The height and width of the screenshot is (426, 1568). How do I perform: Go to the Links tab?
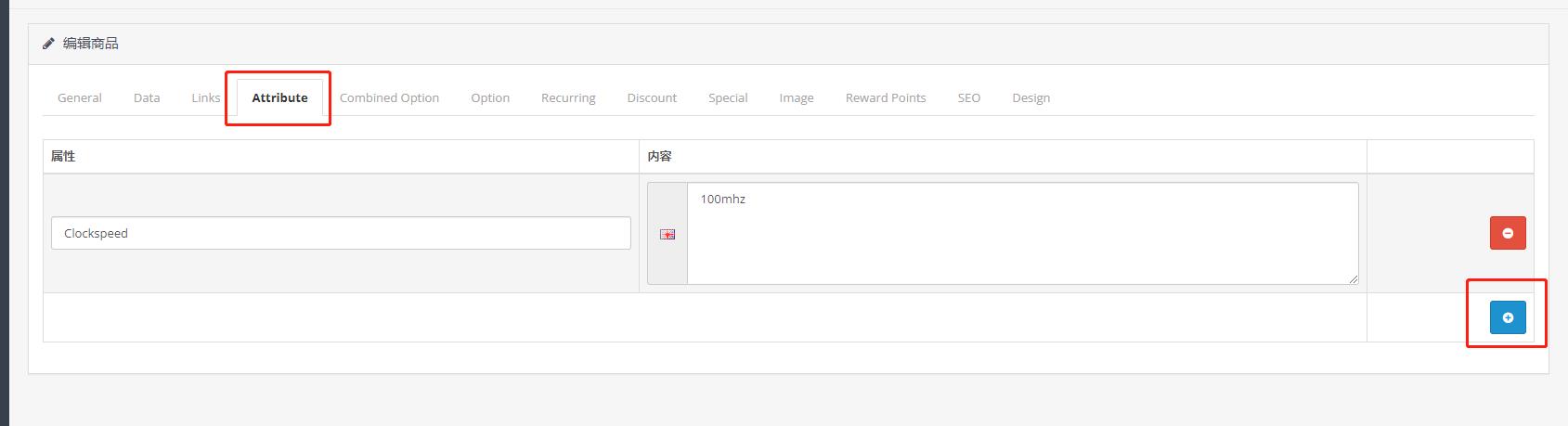[x=206, y=97]
